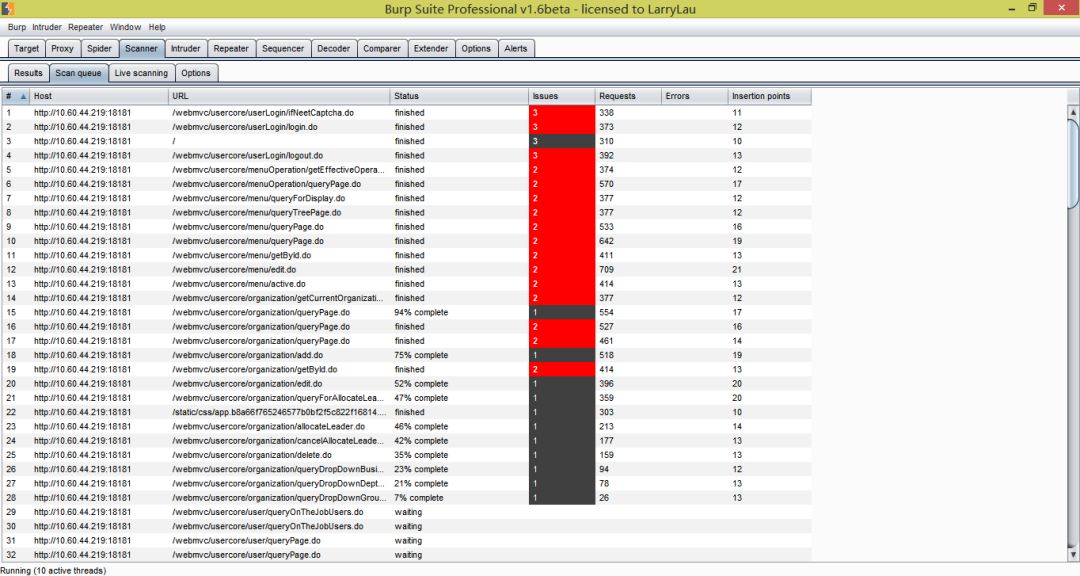
Task: Sort by the Requests column header
Action: pyautogui.click(x=628, y=96)
